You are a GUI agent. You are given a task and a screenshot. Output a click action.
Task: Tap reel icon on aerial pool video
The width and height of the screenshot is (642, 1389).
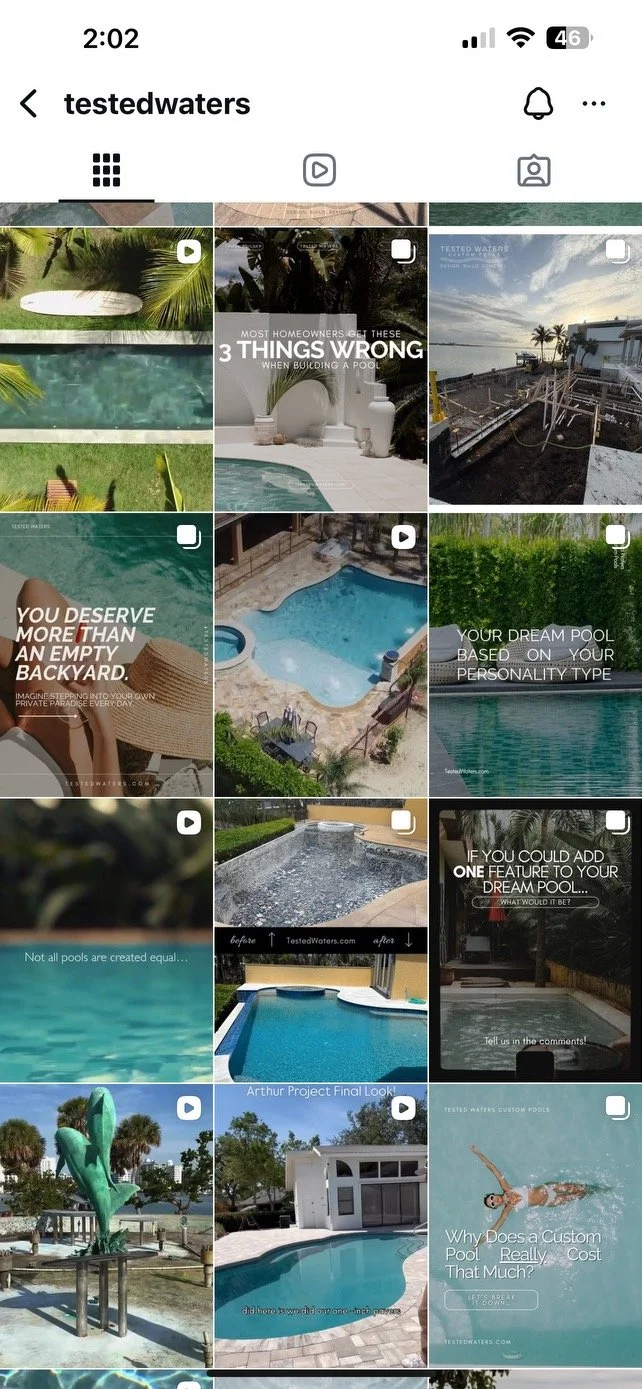click(403, 538)
